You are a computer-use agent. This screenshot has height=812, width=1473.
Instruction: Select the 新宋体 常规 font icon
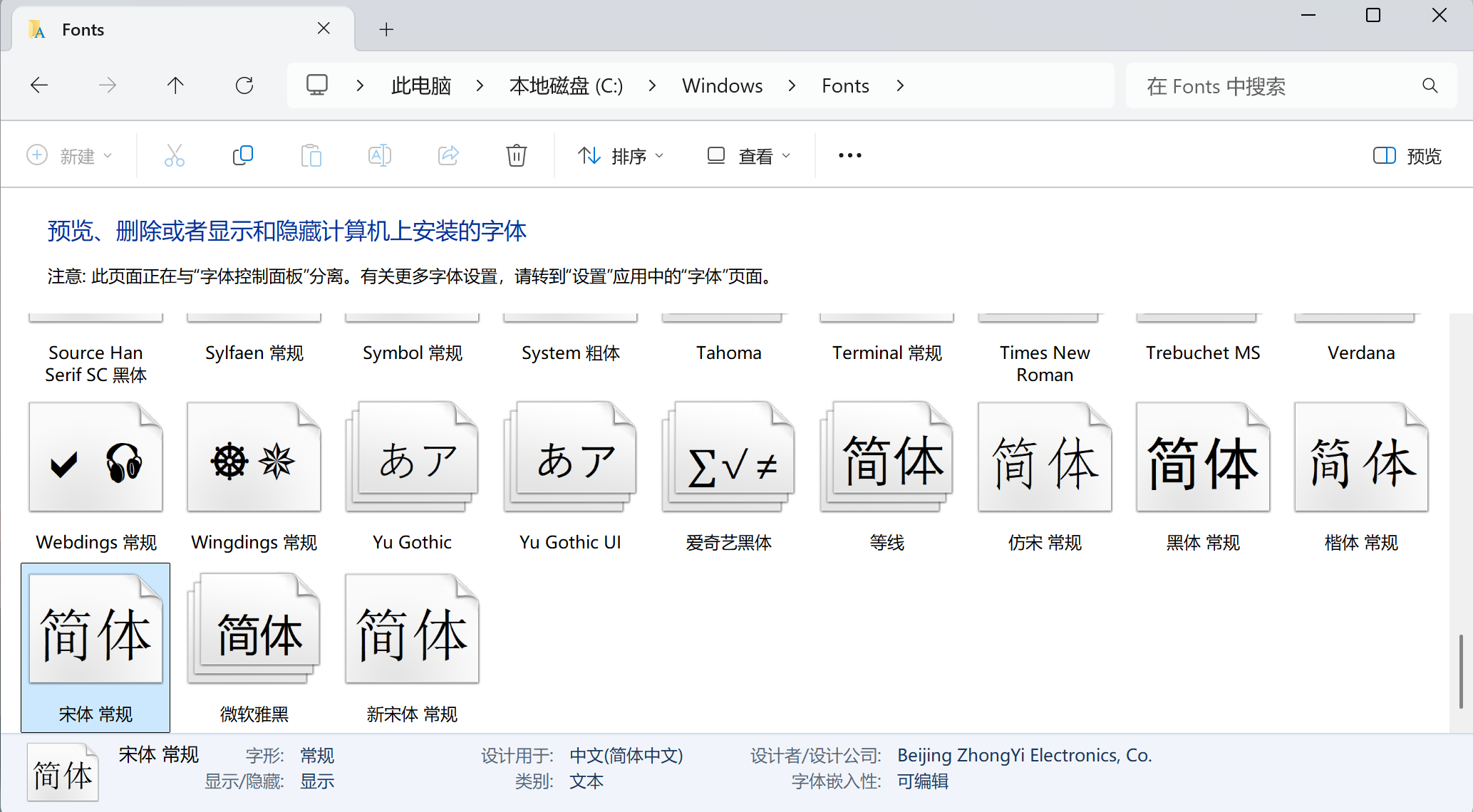point(413,629)
